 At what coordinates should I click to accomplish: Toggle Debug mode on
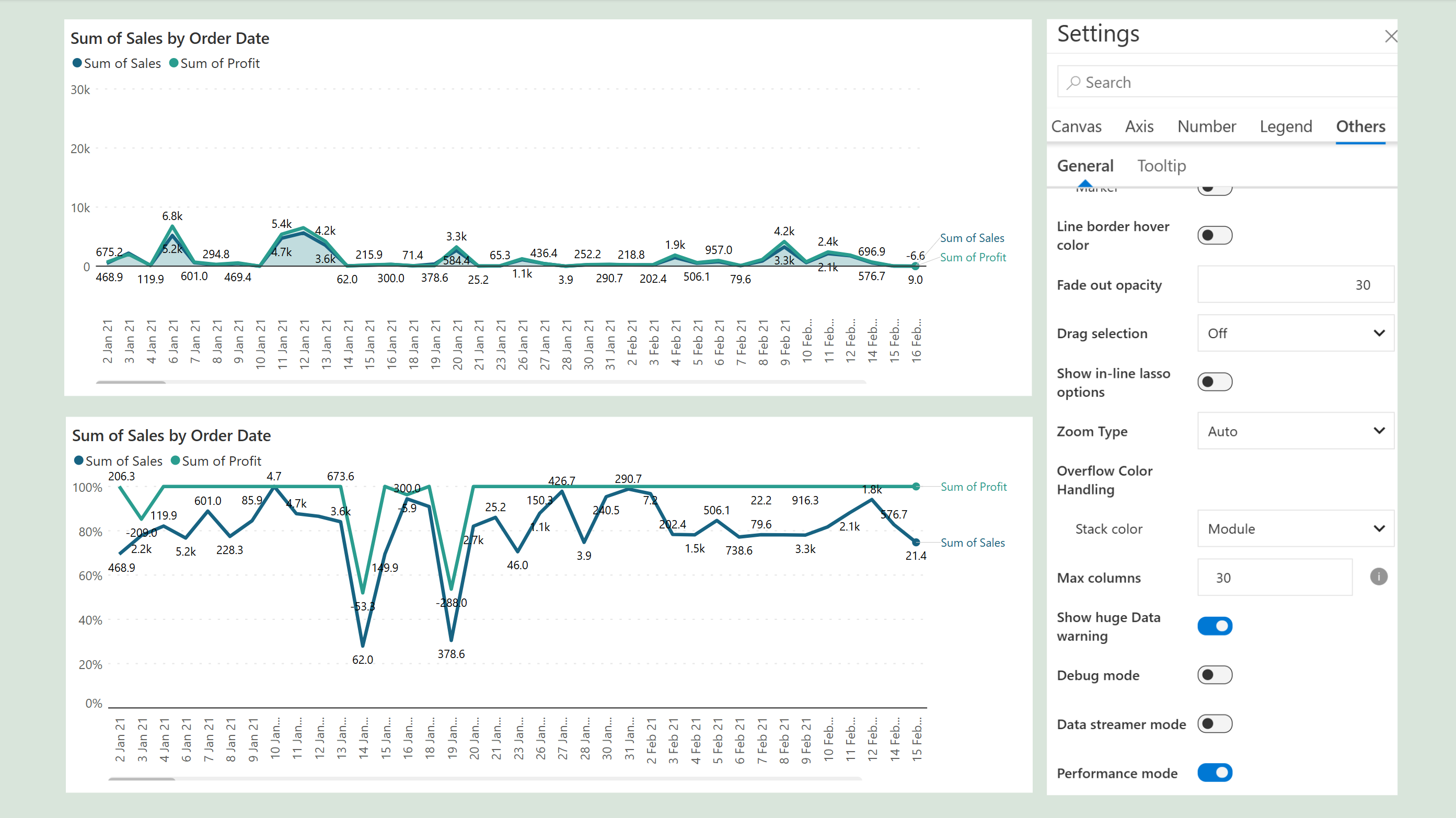1214,674
